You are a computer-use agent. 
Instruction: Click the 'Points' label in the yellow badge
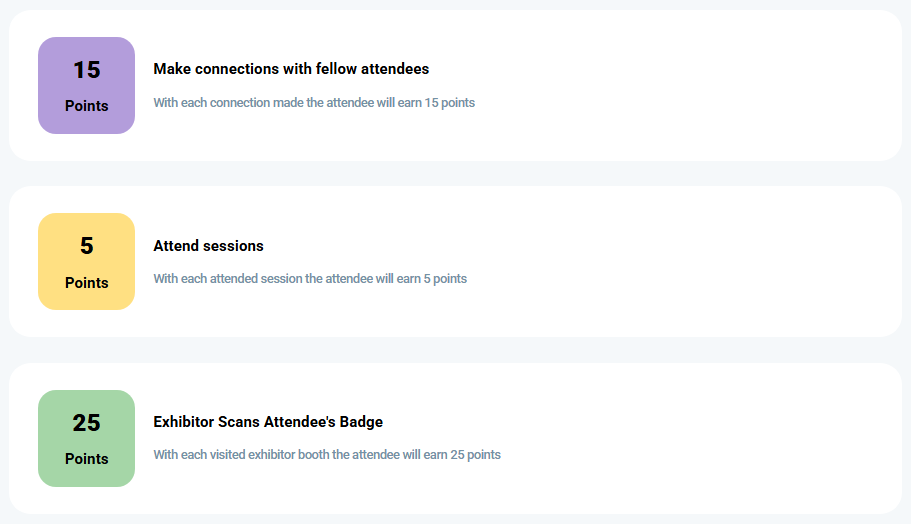[x=87, y=282]
